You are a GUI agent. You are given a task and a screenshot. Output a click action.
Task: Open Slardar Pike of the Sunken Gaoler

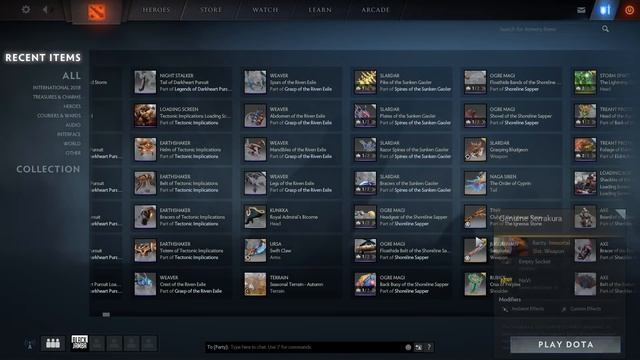[x=402, y=82]
